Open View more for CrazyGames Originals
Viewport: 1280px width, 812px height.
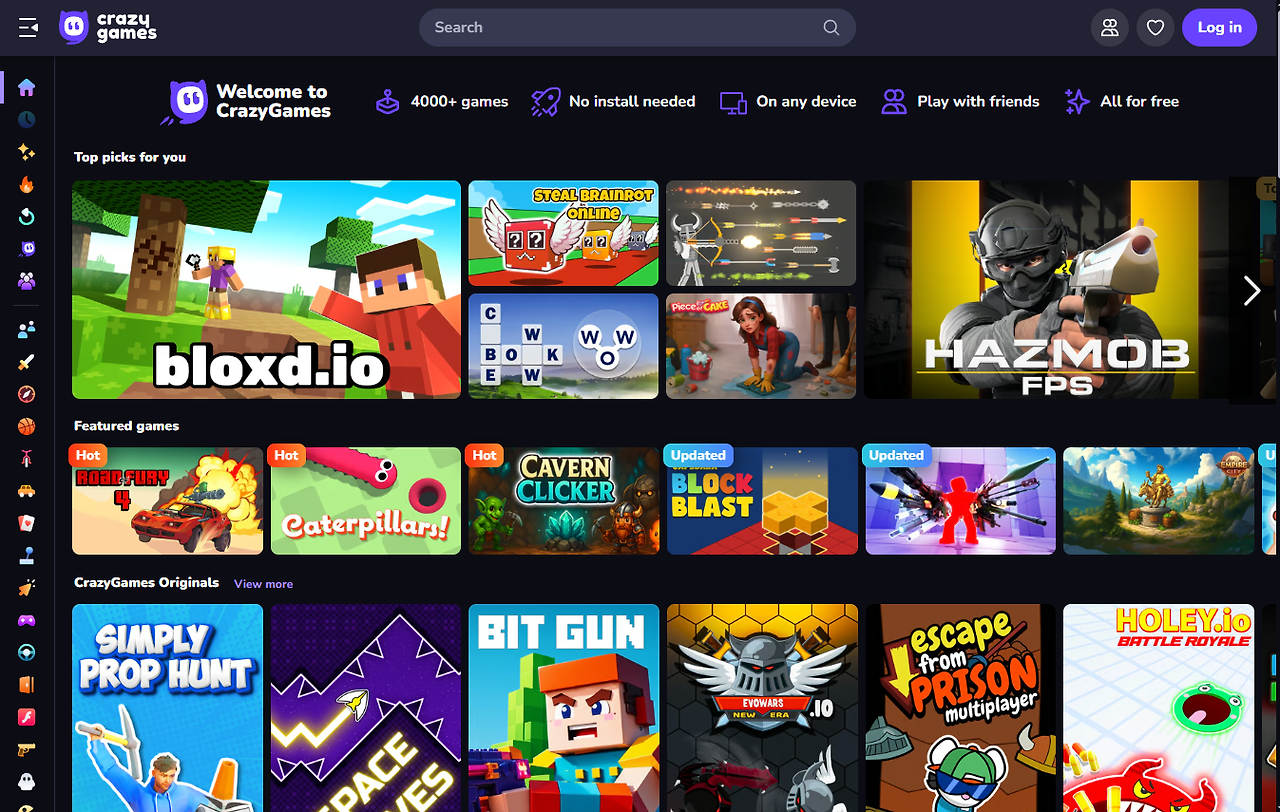point(264,584)
